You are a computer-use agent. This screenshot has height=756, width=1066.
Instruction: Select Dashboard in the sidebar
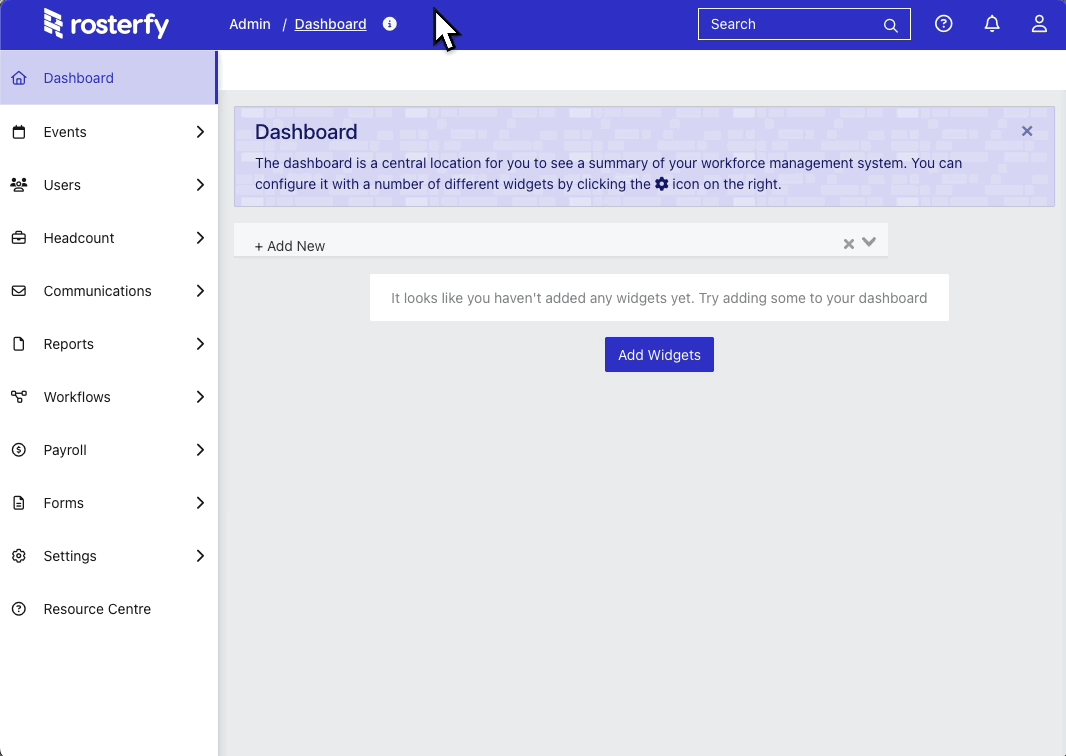click(x=109, y=78)
